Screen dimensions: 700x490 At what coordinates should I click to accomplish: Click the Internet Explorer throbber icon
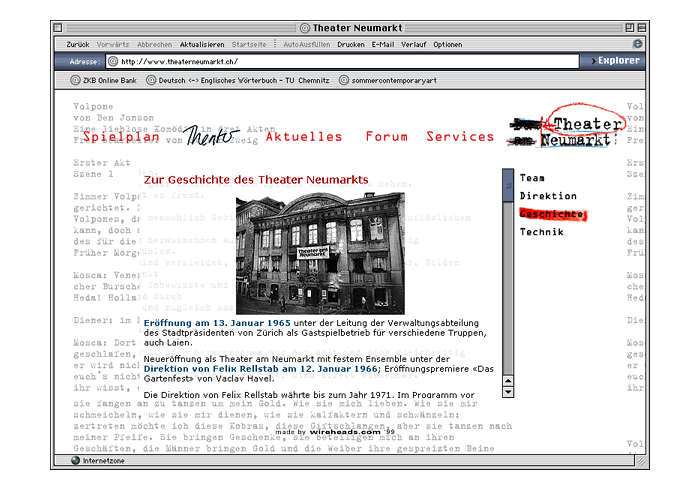[x=637, y=44]
